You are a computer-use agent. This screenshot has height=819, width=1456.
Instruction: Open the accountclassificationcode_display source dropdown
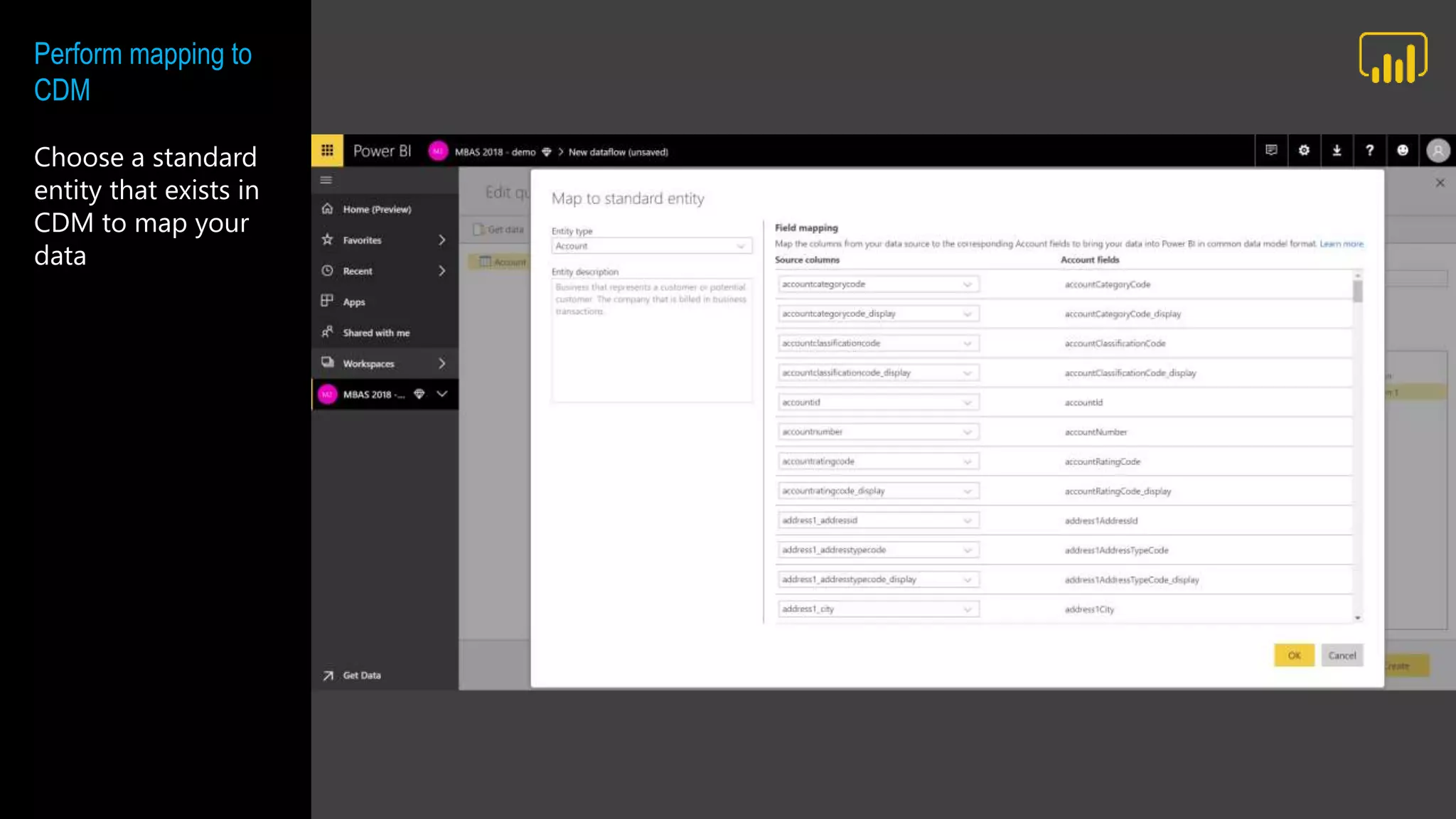pyautogui.click(x=878, y=373)
